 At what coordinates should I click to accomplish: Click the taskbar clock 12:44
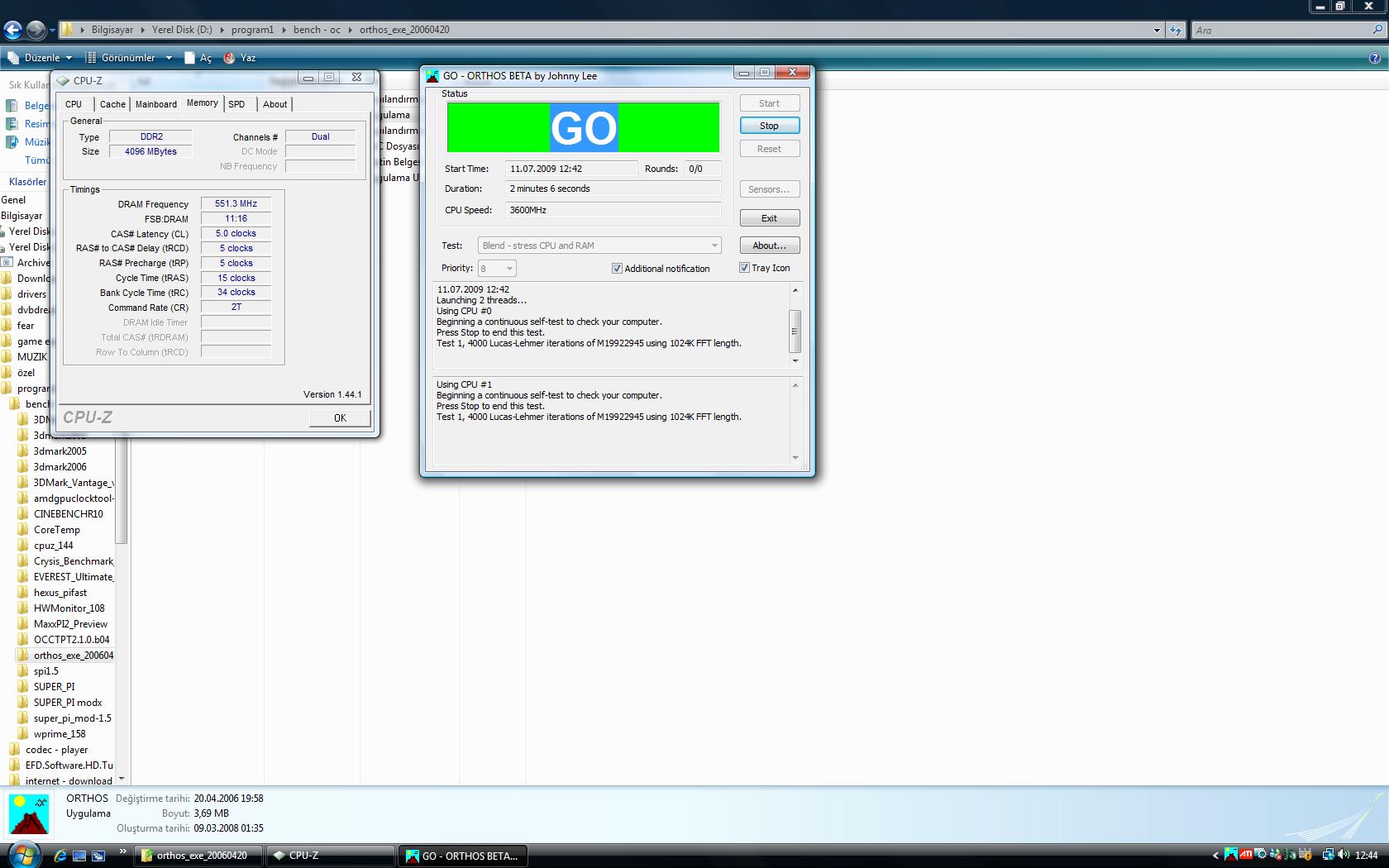coord(1367,856)
